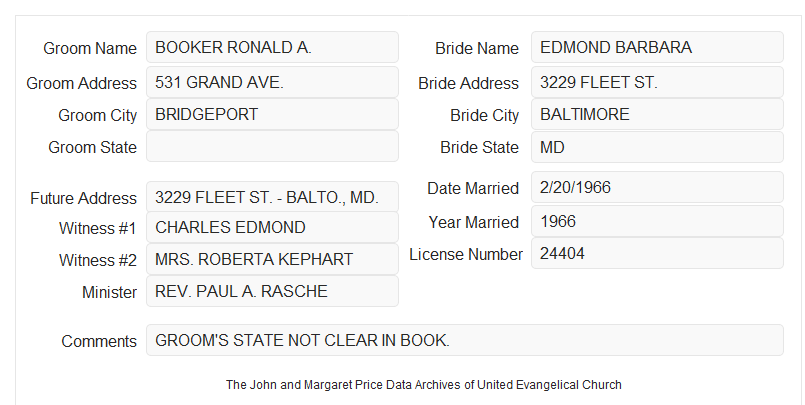Click the Groom Name label
Viewport: 805px width, 405px height.
click(90, 48)
